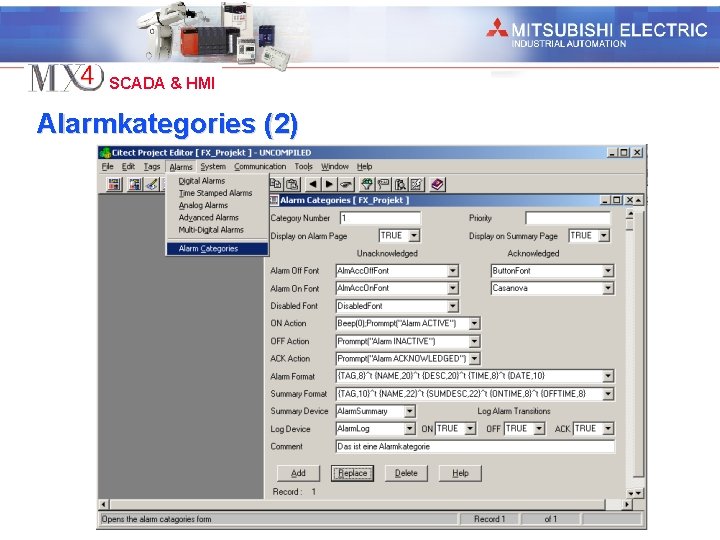Click the first toolbar icon below File menu

[114, 185]
